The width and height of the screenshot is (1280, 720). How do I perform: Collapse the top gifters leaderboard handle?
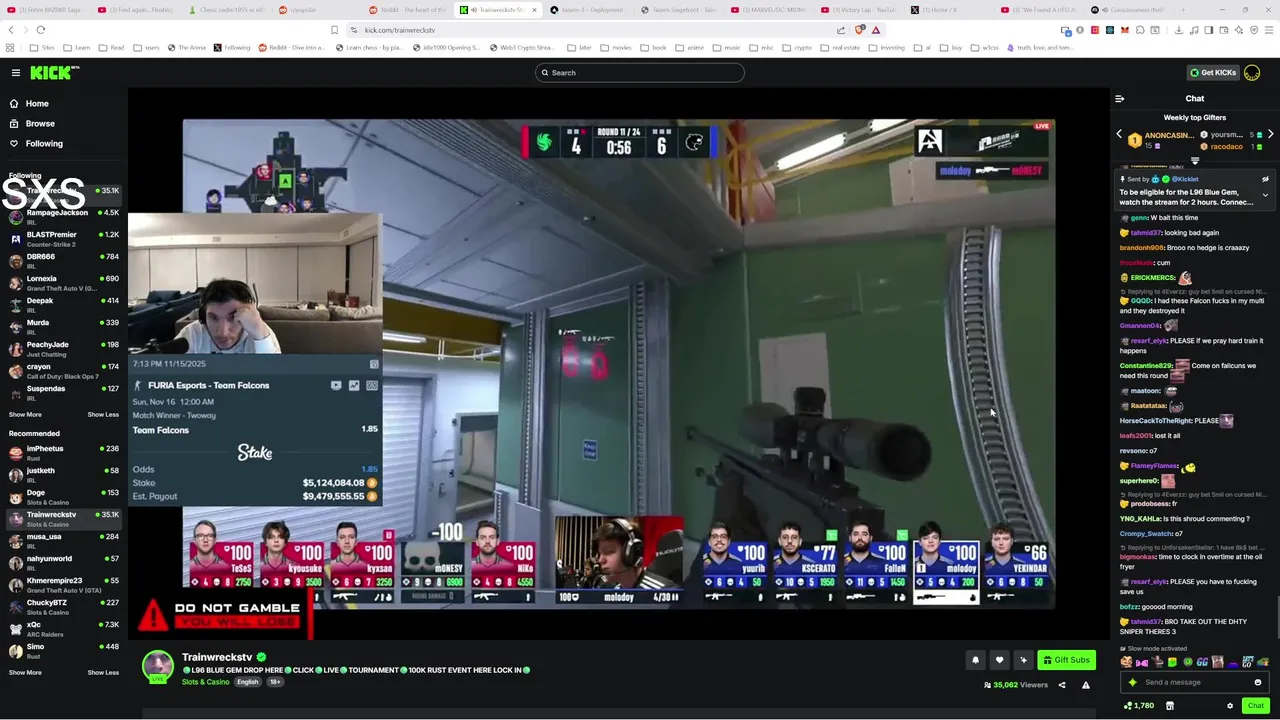pos(1195,161)
